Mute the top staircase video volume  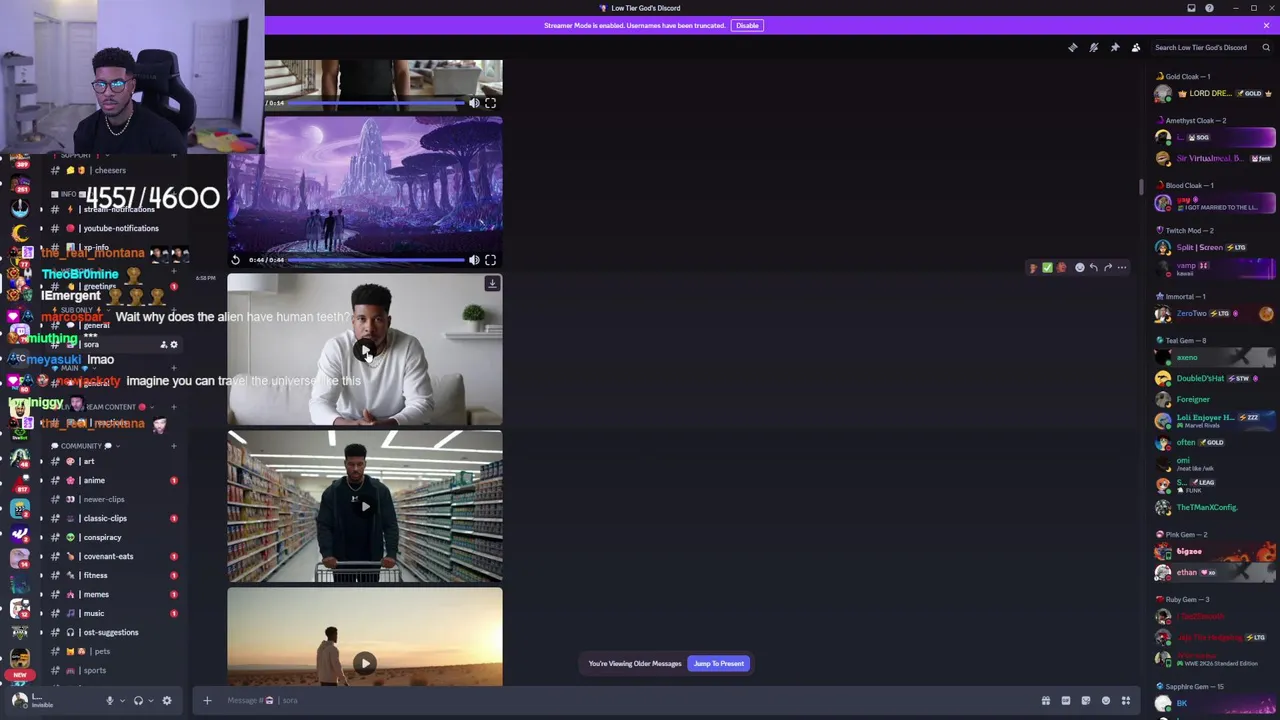click(x=474, y=103)
